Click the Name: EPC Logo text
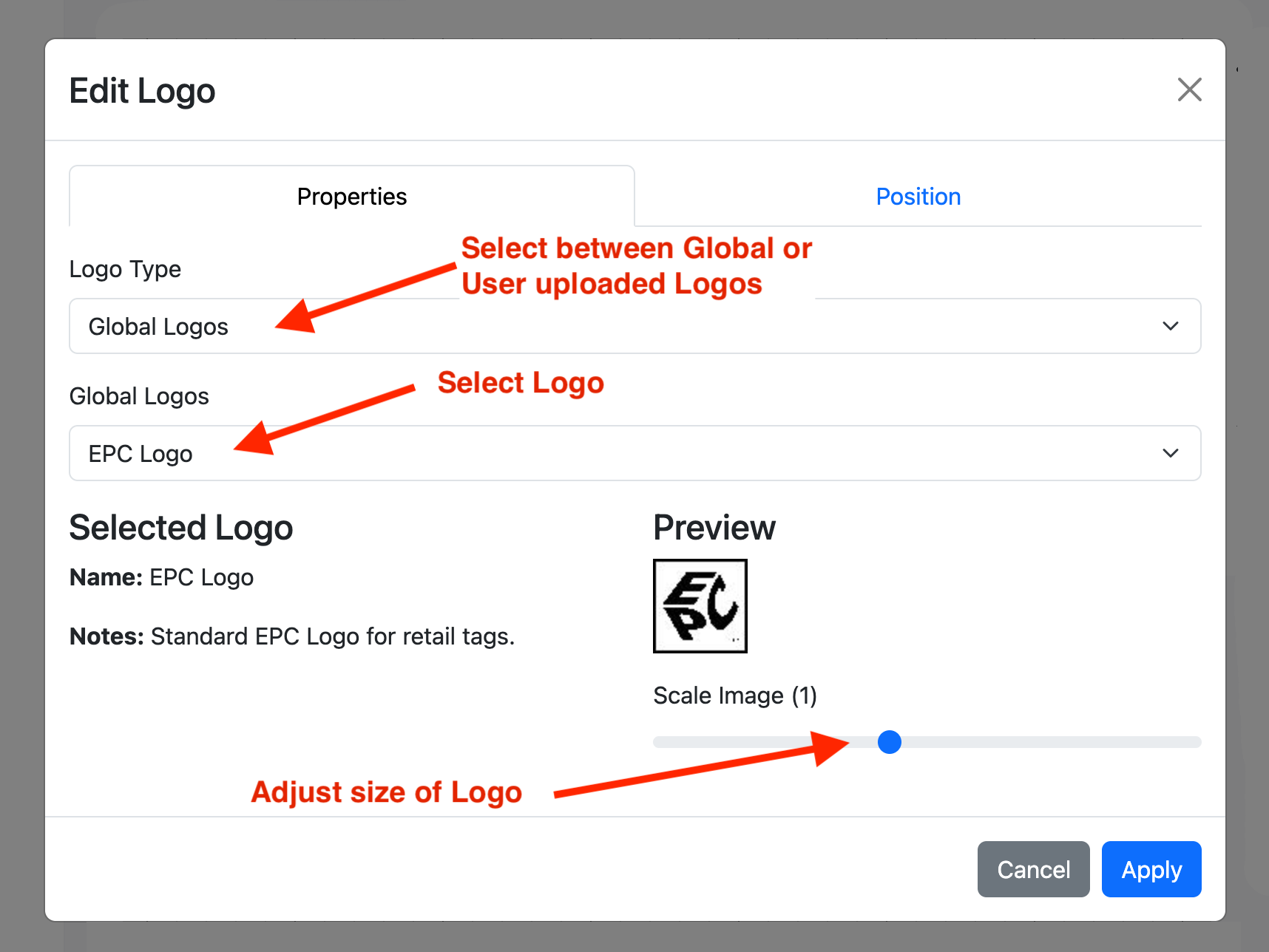 [x=161, y=577]
